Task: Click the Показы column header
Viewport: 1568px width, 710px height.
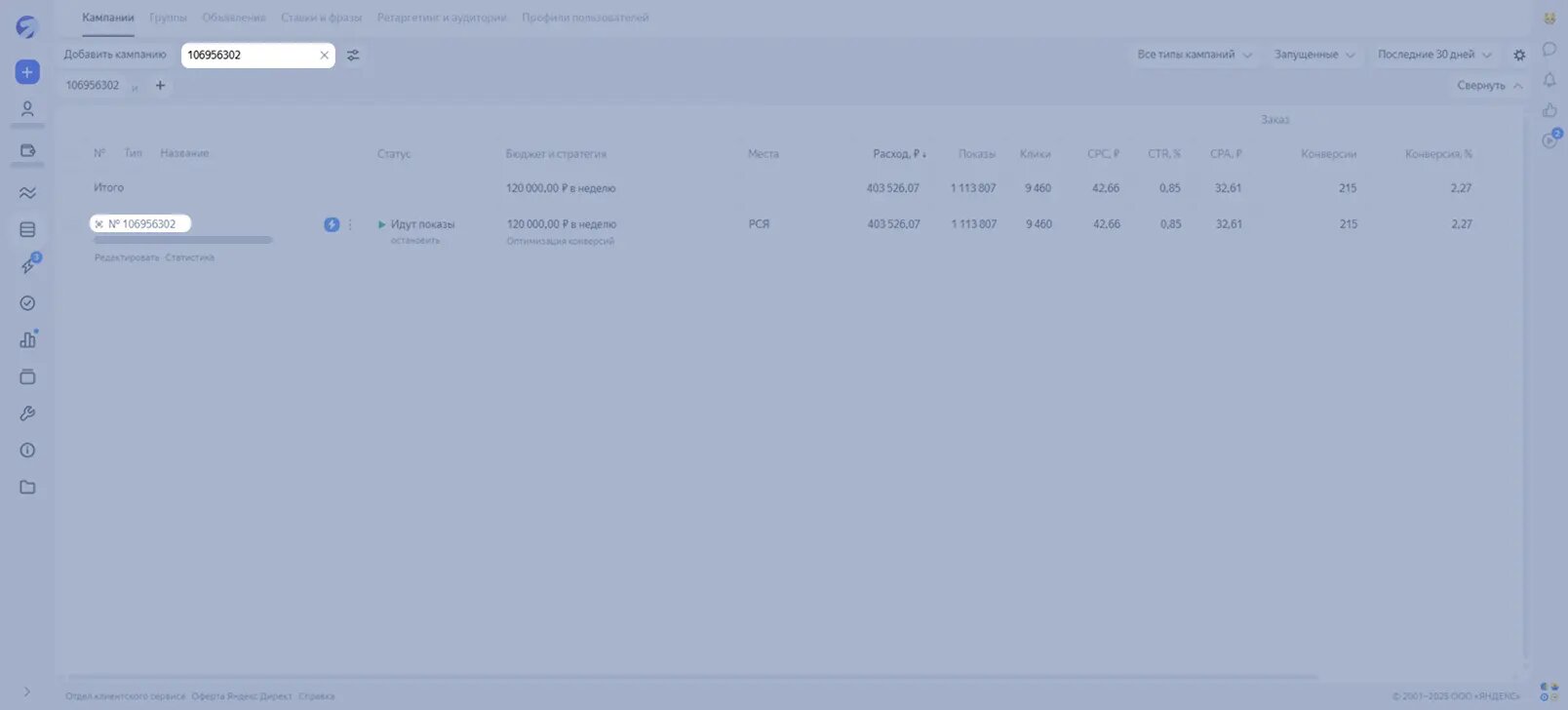Action: tap(977, 154)
